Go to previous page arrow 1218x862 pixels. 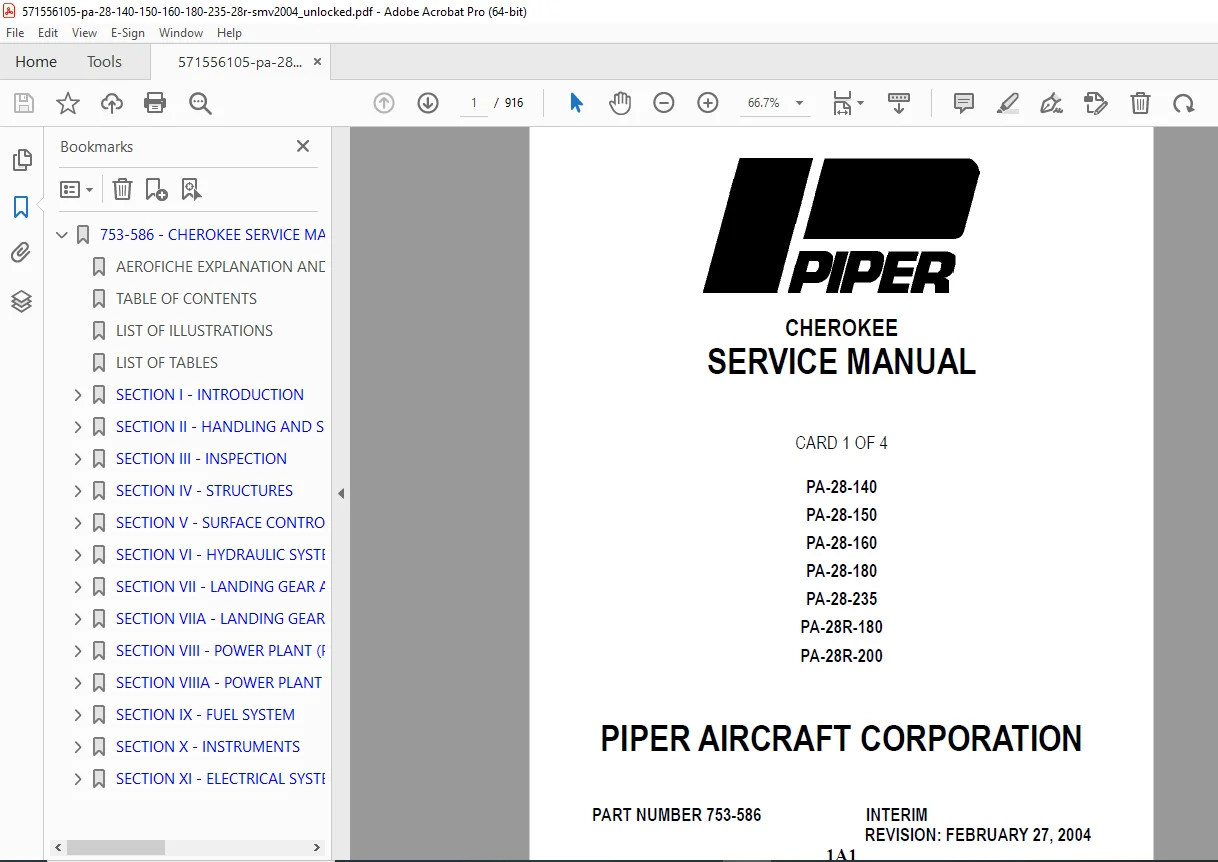(x=384, y=103)
